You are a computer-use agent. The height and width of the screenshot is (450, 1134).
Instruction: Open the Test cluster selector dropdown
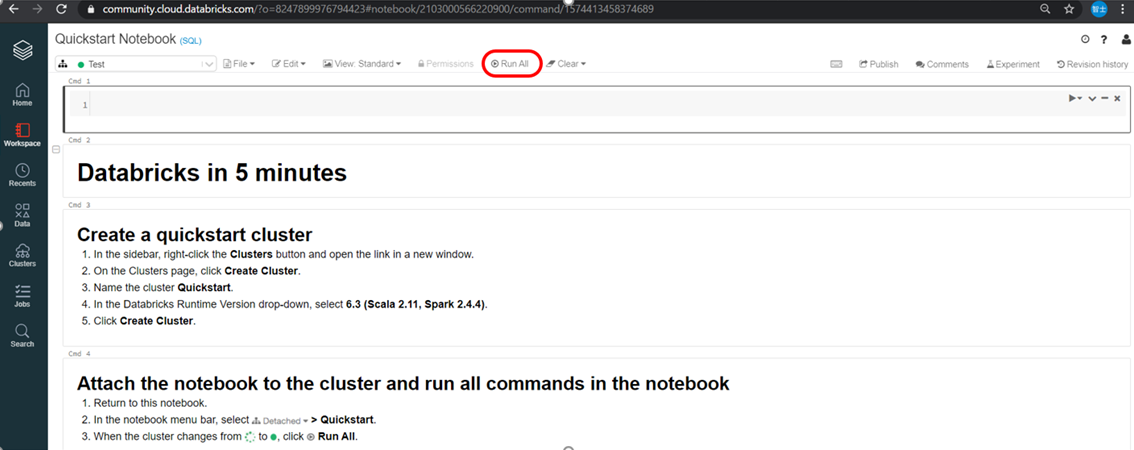coord(136,64)
